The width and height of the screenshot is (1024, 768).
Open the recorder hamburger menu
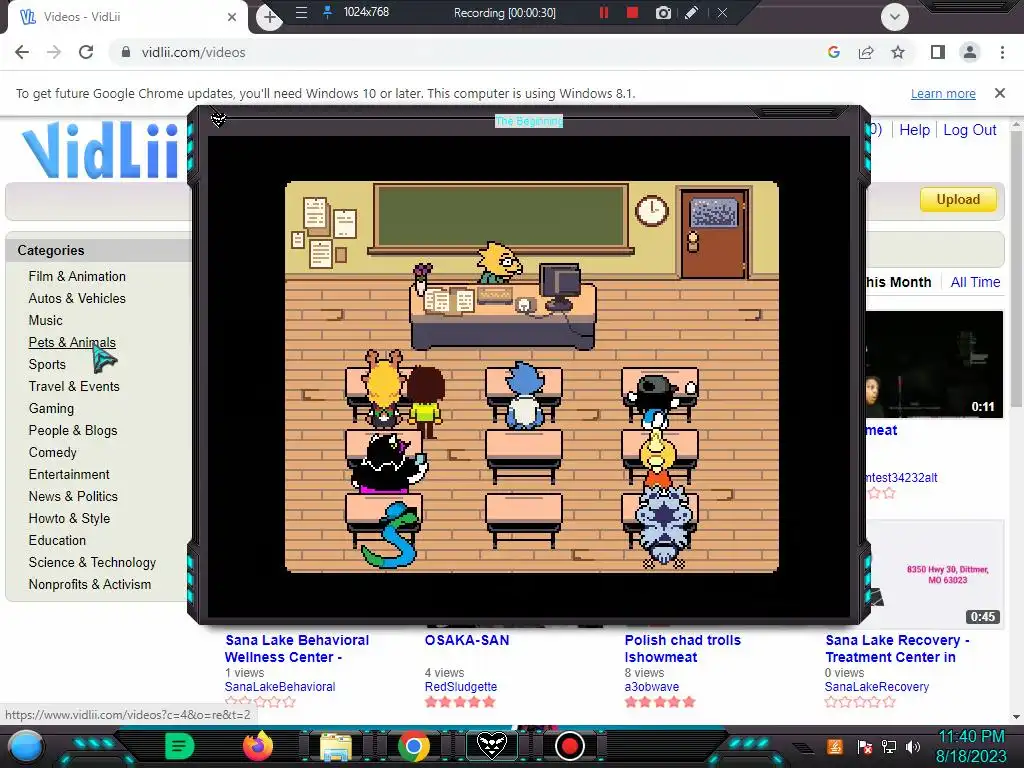pos(301,12)
